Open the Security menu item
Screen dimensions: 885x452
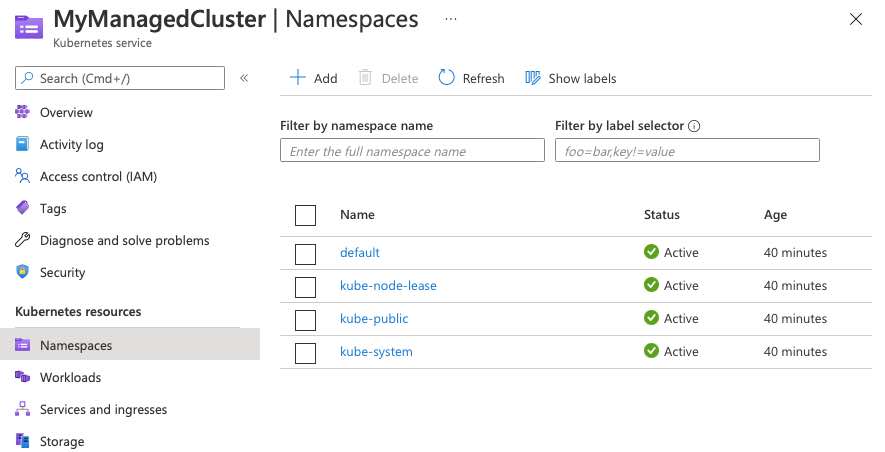coord(63,273)
